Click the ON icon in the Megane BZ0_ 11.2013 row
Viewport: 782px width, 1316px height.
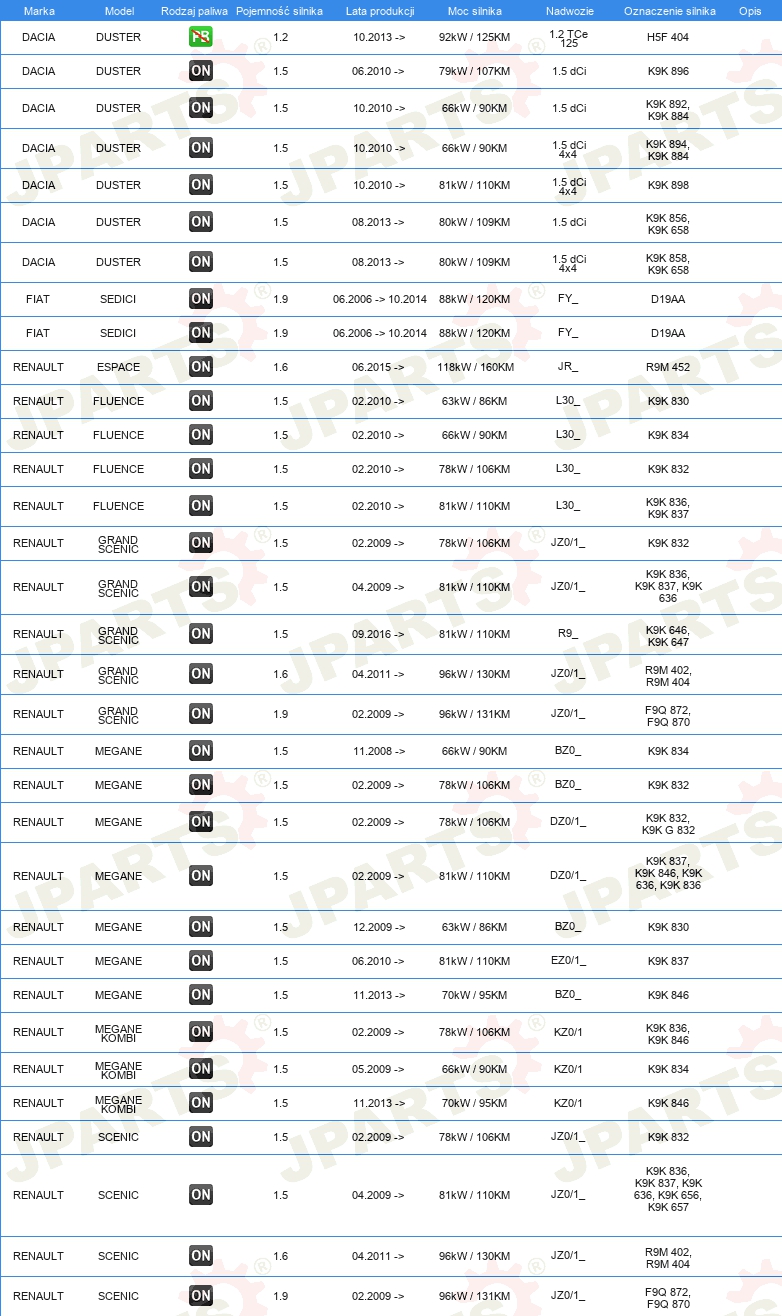201,995
